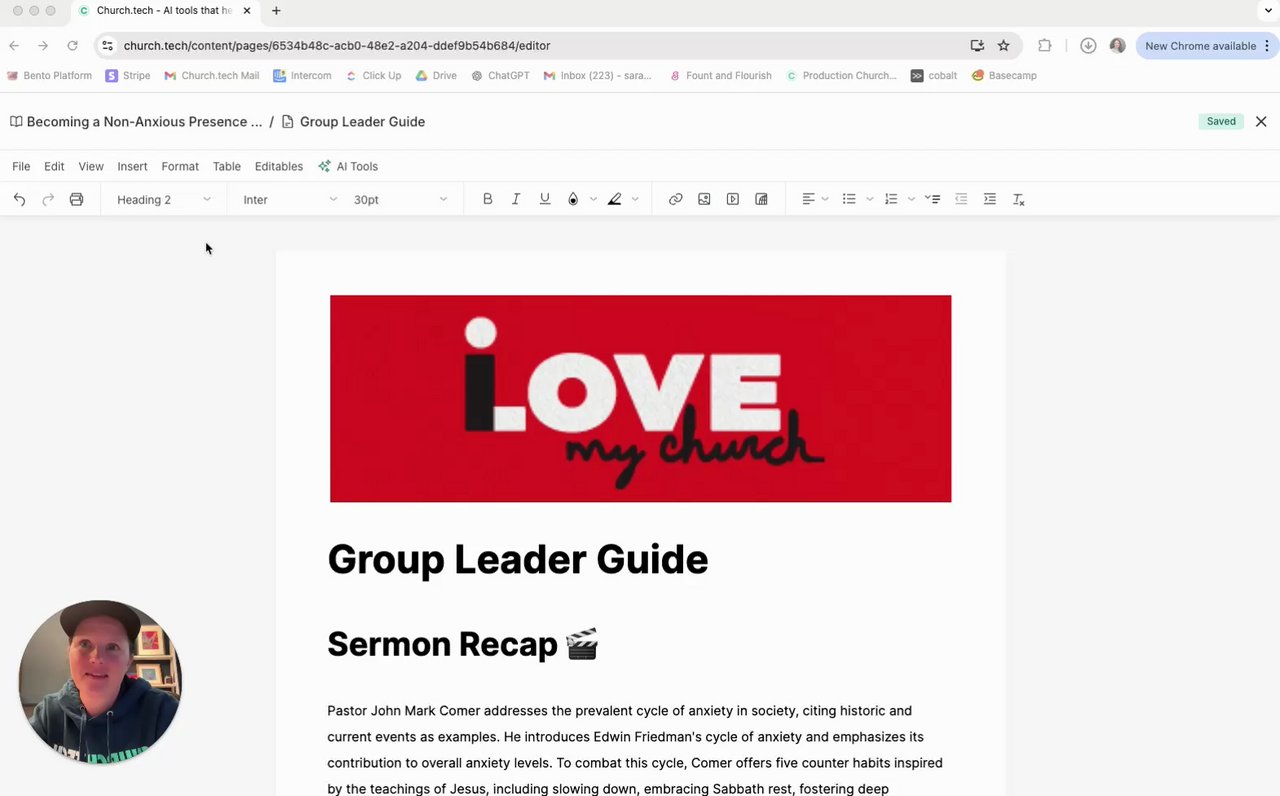Expand numbered list style arrow
The width and height of the screenshot is (1280, 796).
tap(911, 199)
